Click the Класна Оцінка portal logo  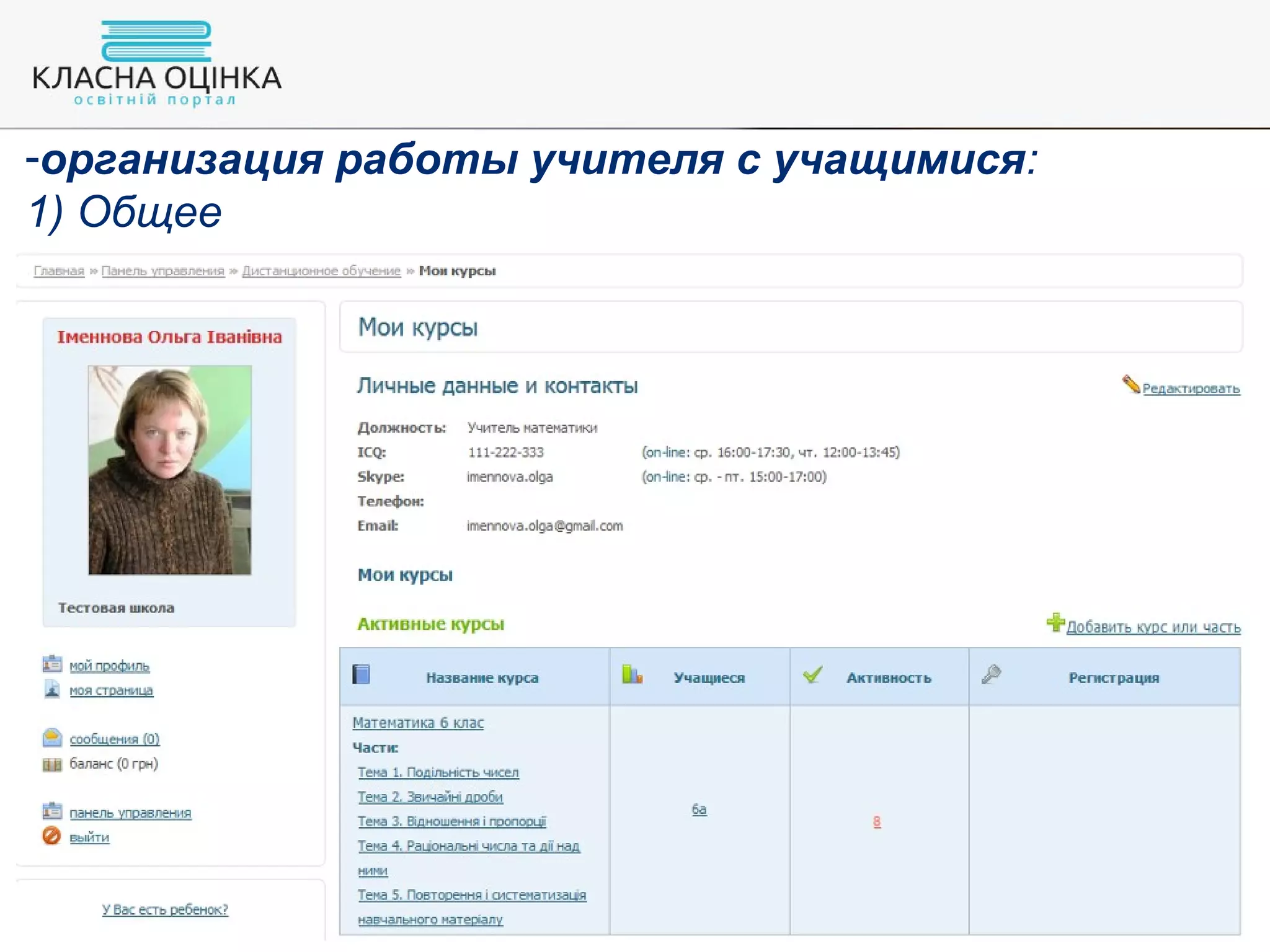point(157,64)
